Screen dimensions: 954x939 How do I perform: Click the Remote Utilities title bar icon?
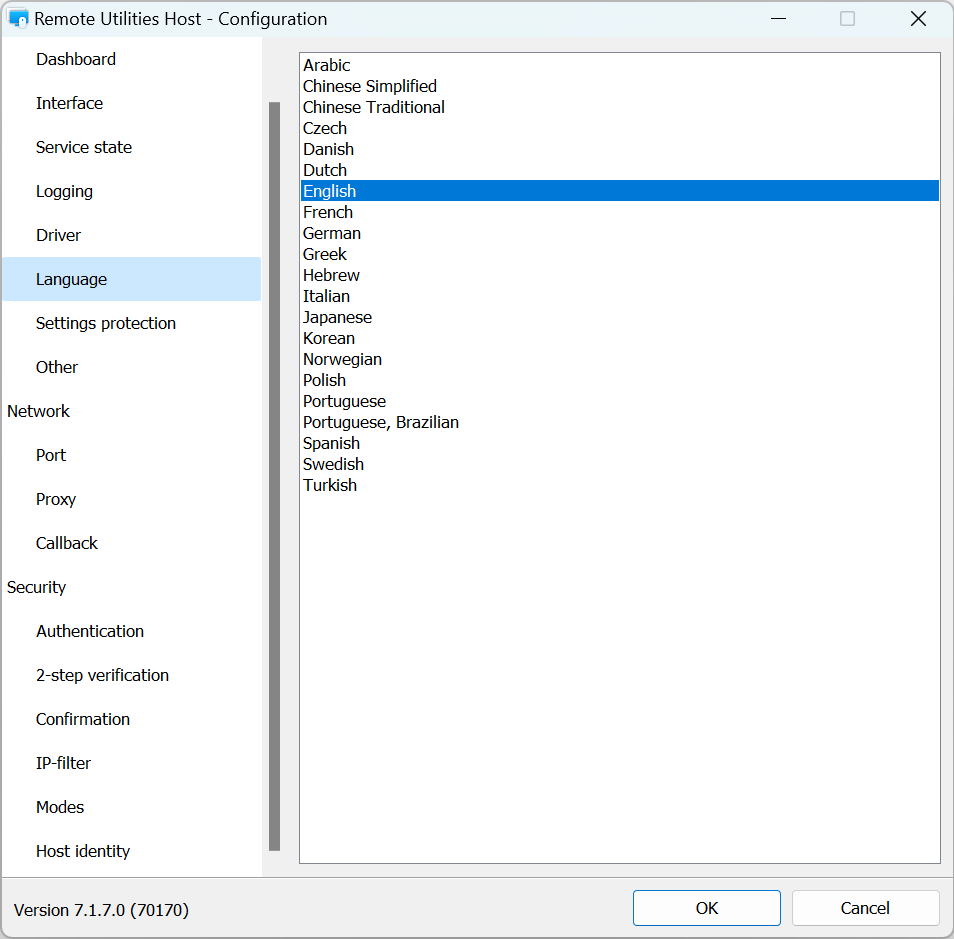(18, 18)
